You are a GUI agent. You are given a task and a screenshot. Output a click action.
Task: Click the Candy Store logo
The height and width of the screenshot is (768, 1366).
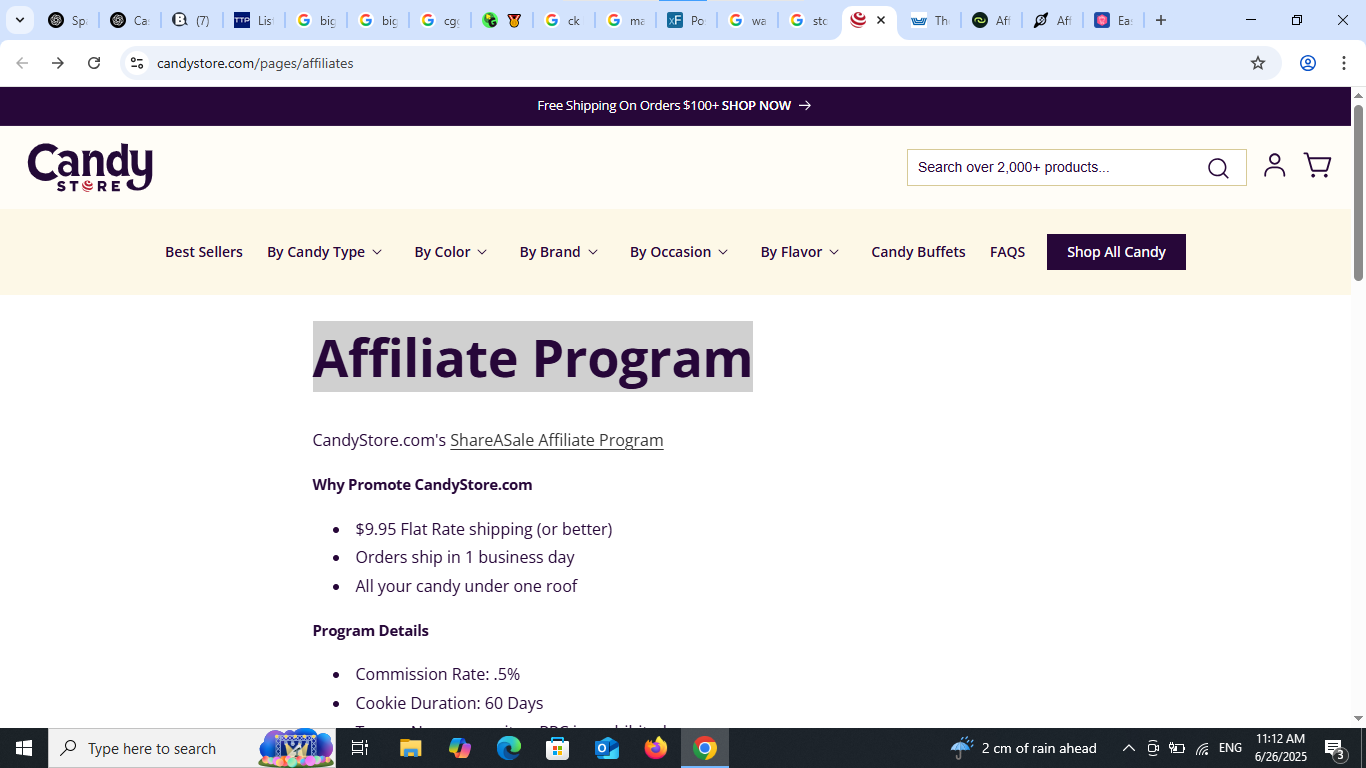(x=90, y=167)
